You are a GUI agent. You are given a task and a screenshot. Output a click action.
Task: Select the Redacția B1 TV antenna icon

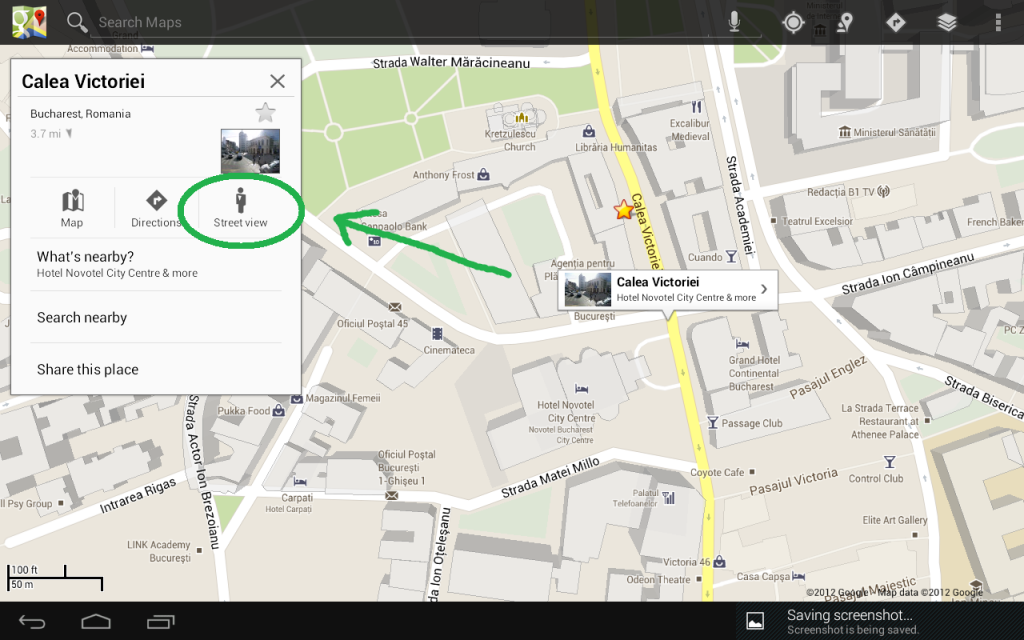pos(884,191)
